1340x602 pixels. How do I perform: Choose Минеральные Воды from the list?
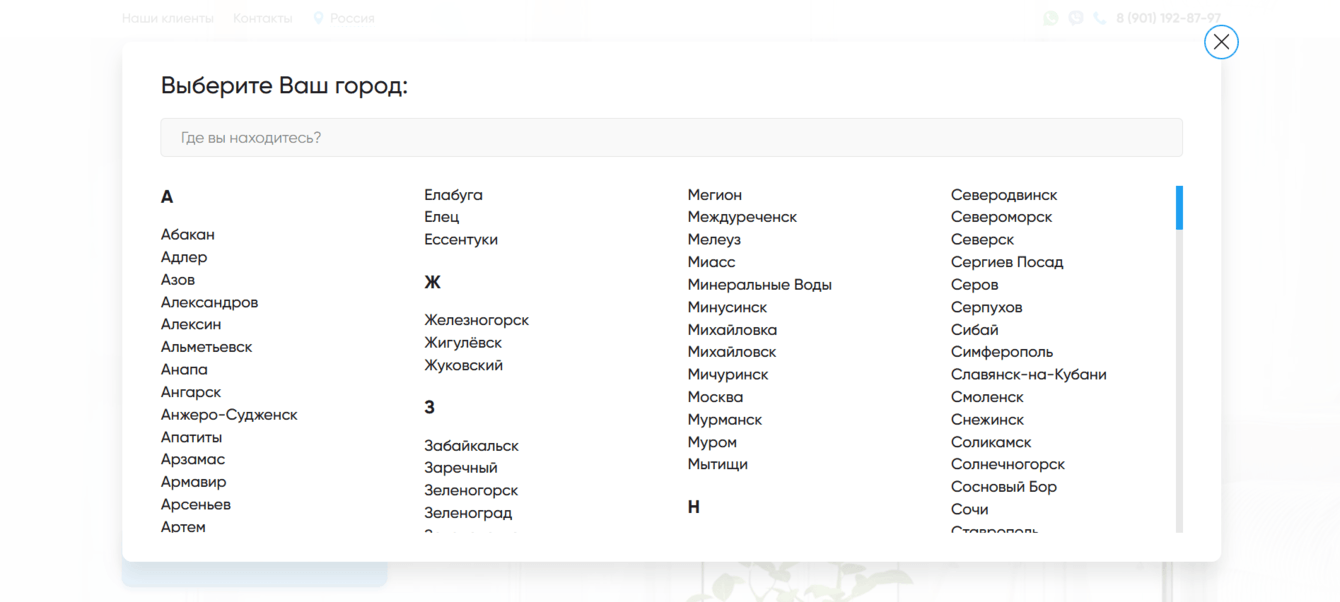(760, 285)
